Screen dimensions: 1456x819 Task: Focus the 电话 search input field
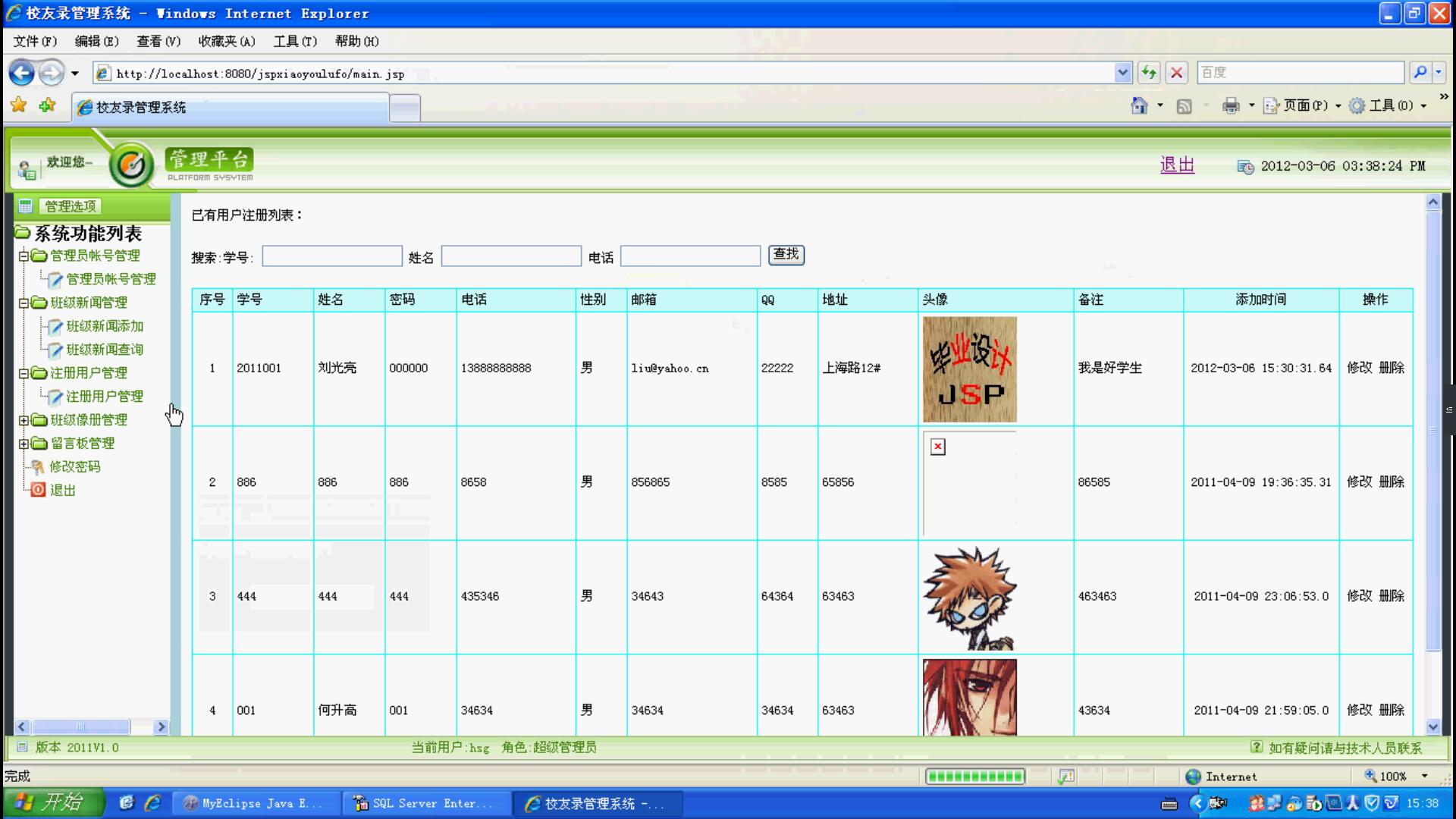(690, 256)
